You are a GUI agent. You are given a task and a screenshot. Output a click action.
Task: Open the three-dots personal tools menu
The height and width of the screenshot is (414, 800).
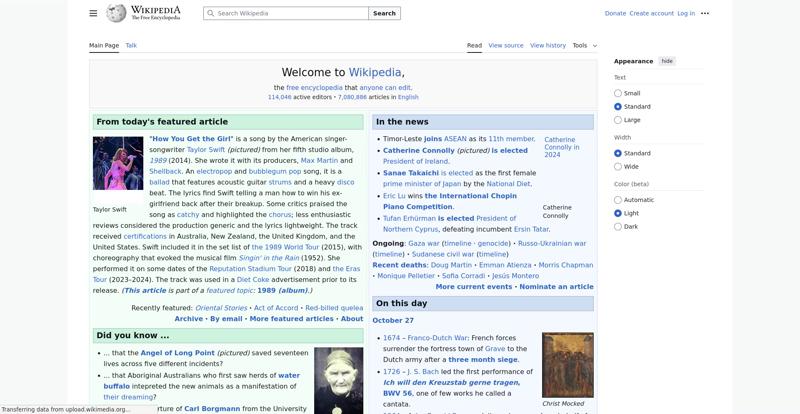[x=705, y=13]
